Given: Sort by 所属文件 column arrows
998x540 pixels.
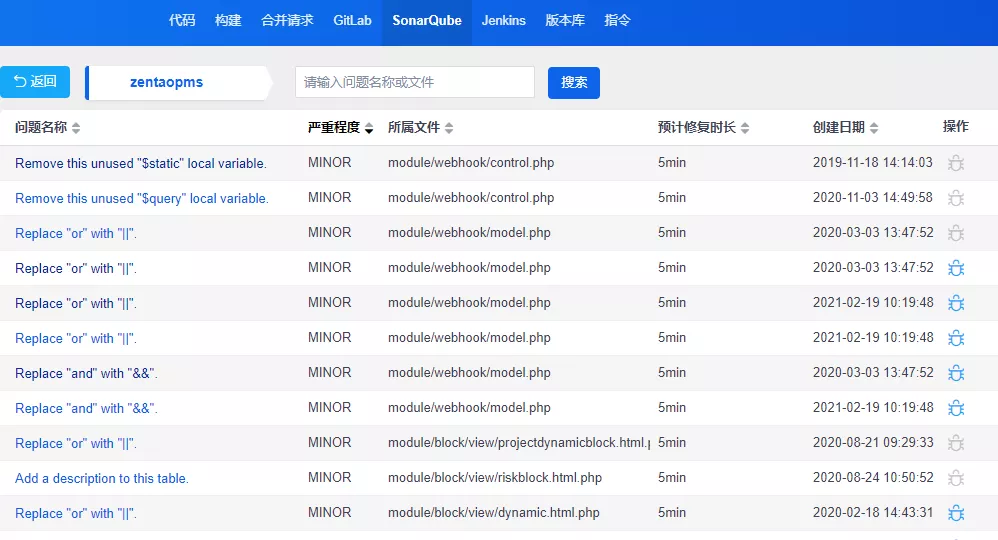Looking at the screenshot, I should (449, 128).
